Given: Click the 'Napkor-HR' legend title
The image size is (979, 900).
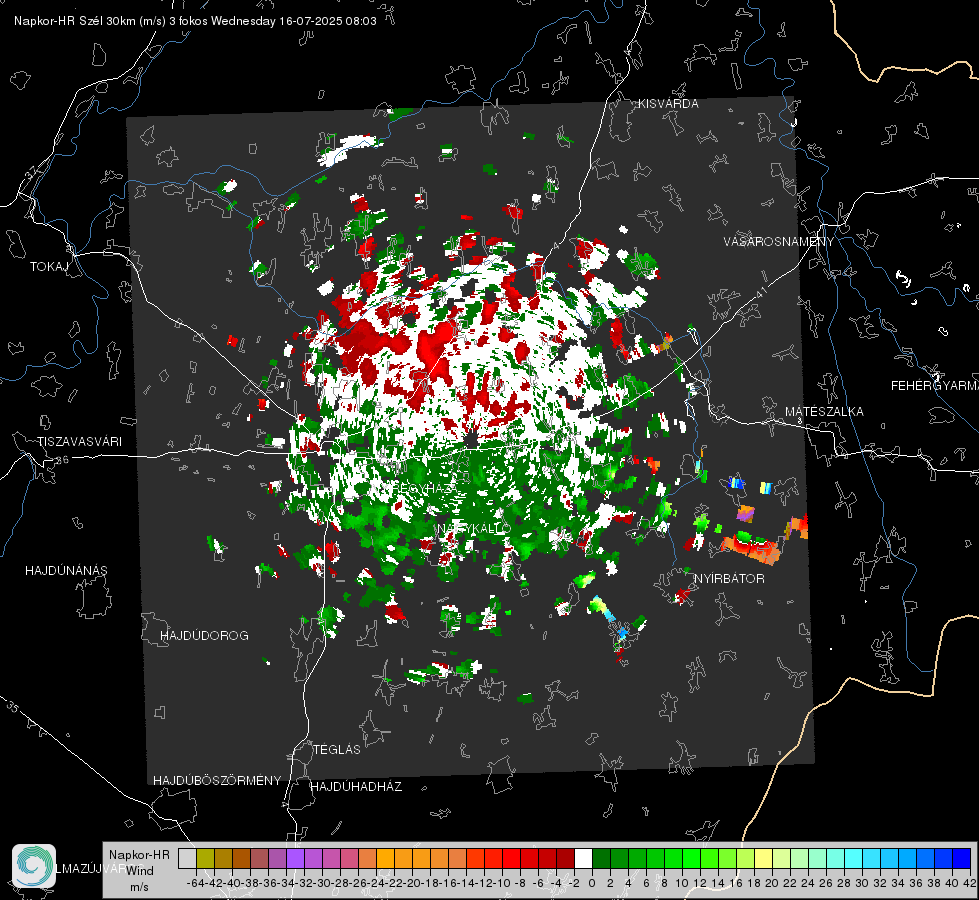Looking at the screenshot, I should (139, 855).
